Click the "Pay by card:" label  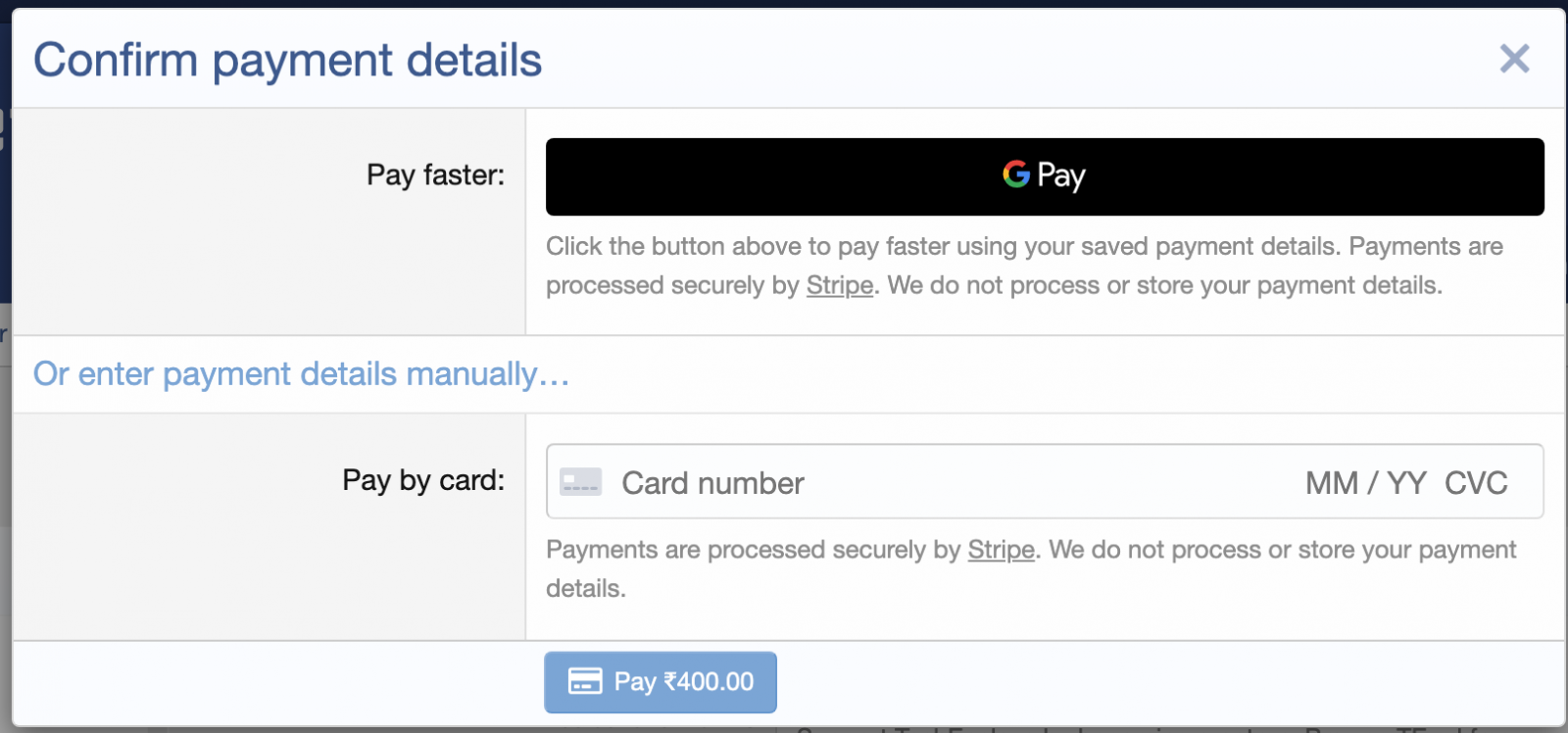(x=423, y=480)
